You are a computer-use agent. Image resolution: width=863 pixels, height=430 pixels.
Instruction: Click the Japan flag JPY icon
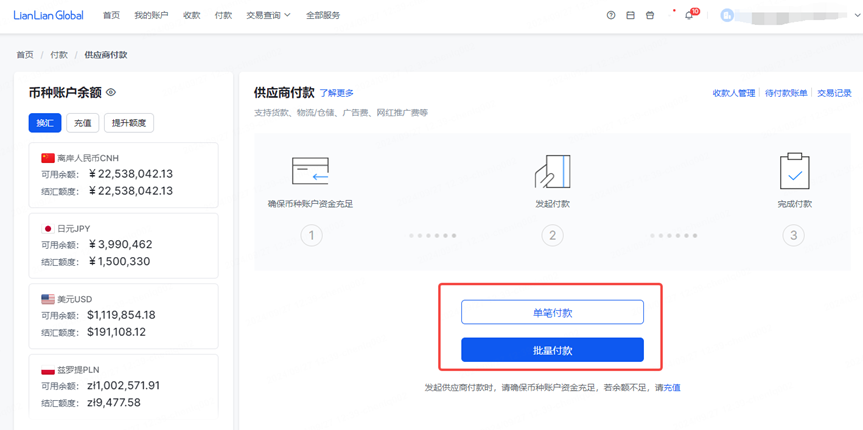tap(48, 228)
